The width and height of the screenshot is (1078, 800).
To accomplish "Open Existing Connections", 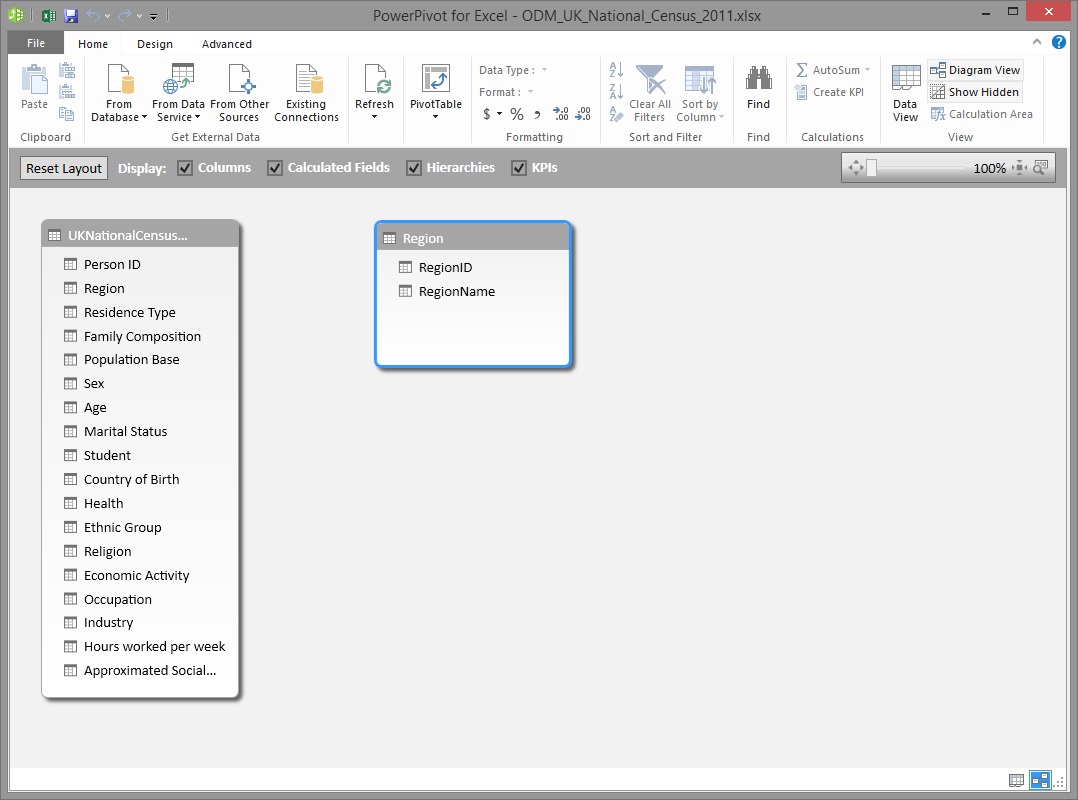I will [307, 93].
